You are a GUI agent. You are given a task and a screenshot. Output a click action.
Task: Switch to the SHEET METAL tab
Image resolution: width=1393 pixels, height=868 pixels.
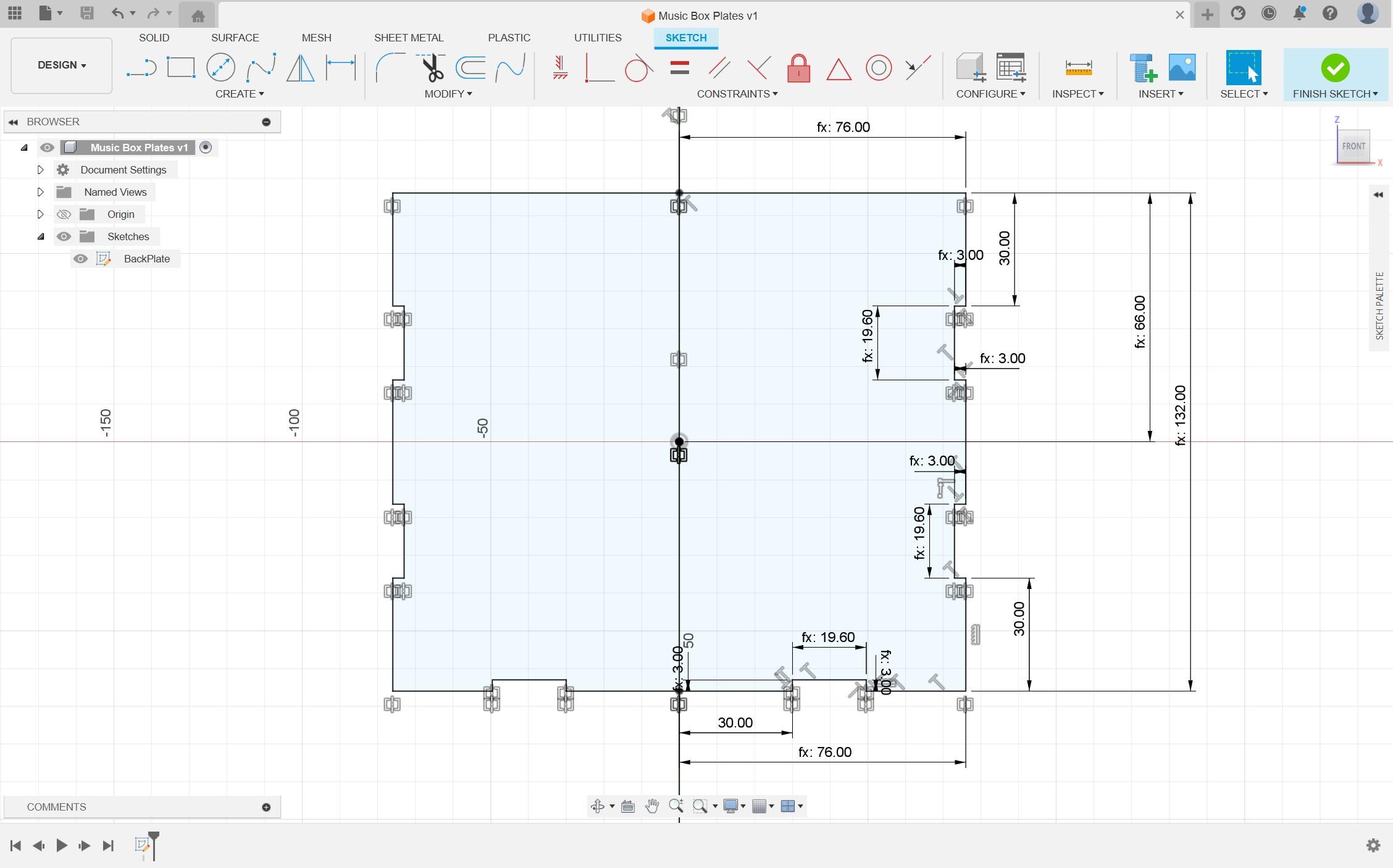[408, 38]
